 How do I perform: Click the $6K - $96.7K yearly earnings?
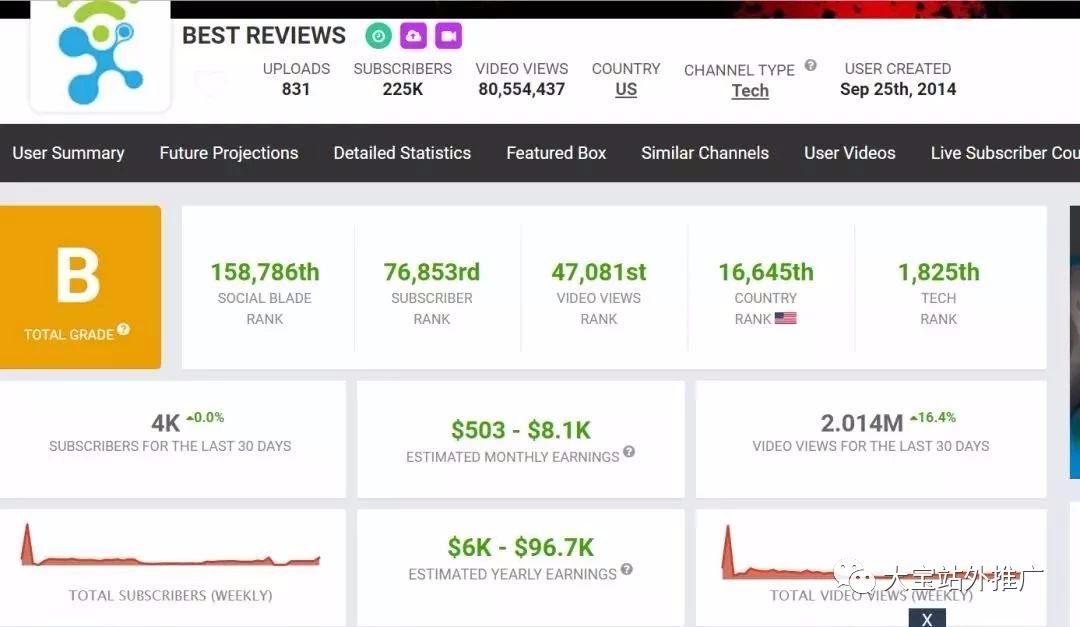coord(520,548)
